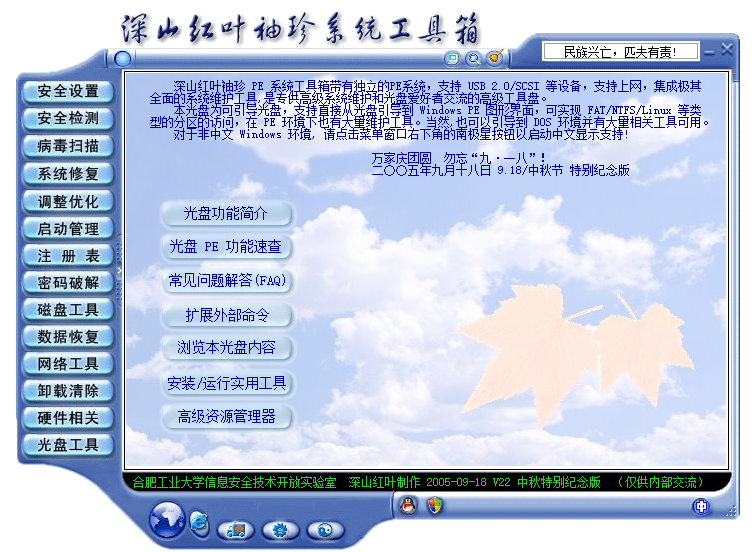This screenshot has height=552, width=752.
Task: Click the computer monitor icon in top toolbar
Action: point(452,59)
